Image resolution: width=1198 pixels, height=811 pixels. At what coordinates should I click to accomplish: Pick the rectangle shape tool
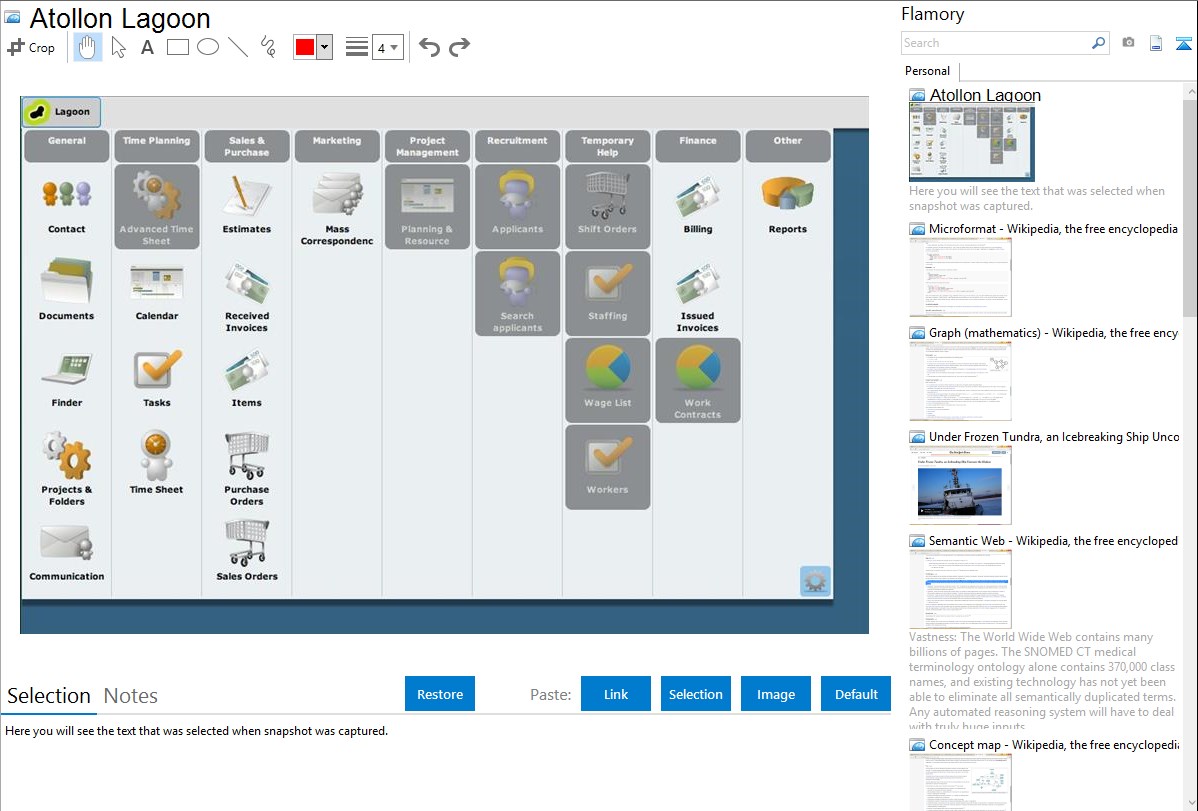click(178, 47)
